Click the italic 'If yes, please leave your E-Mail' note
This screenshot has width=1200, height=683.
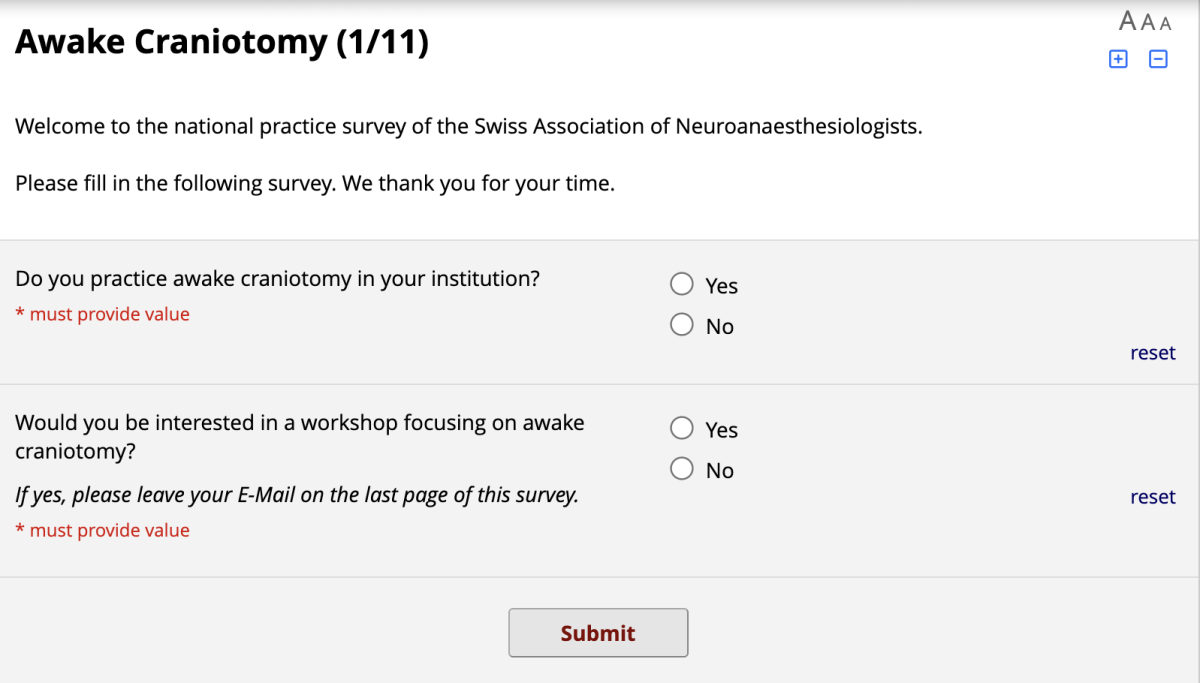[x=297, y=495]
